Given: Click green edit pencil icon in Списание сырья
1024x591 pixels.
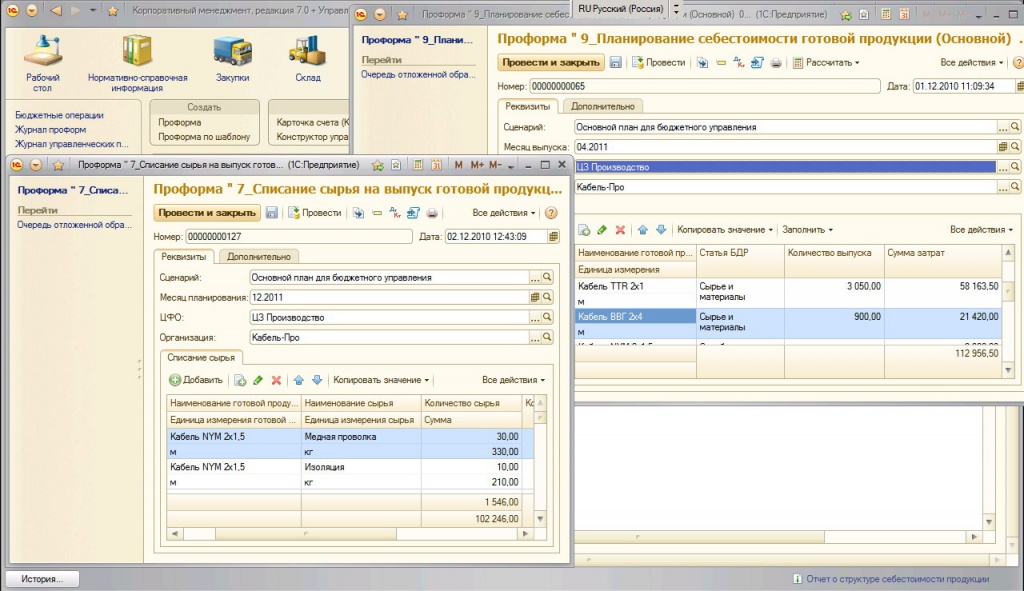Looking at the screenshot, I should click(x=258, y=380).
